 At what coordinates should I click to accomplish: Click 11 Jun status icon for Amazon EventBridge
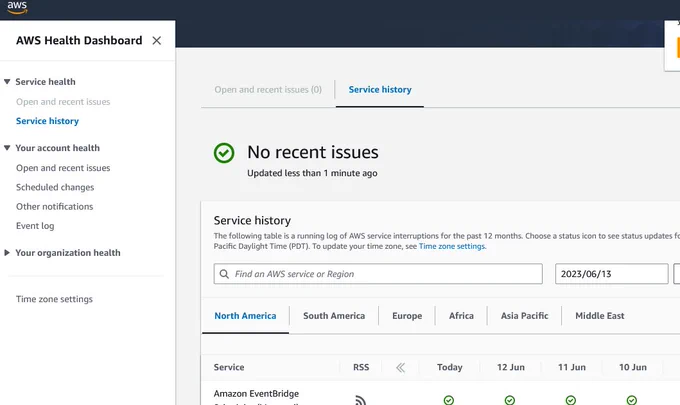pos(571,400)
